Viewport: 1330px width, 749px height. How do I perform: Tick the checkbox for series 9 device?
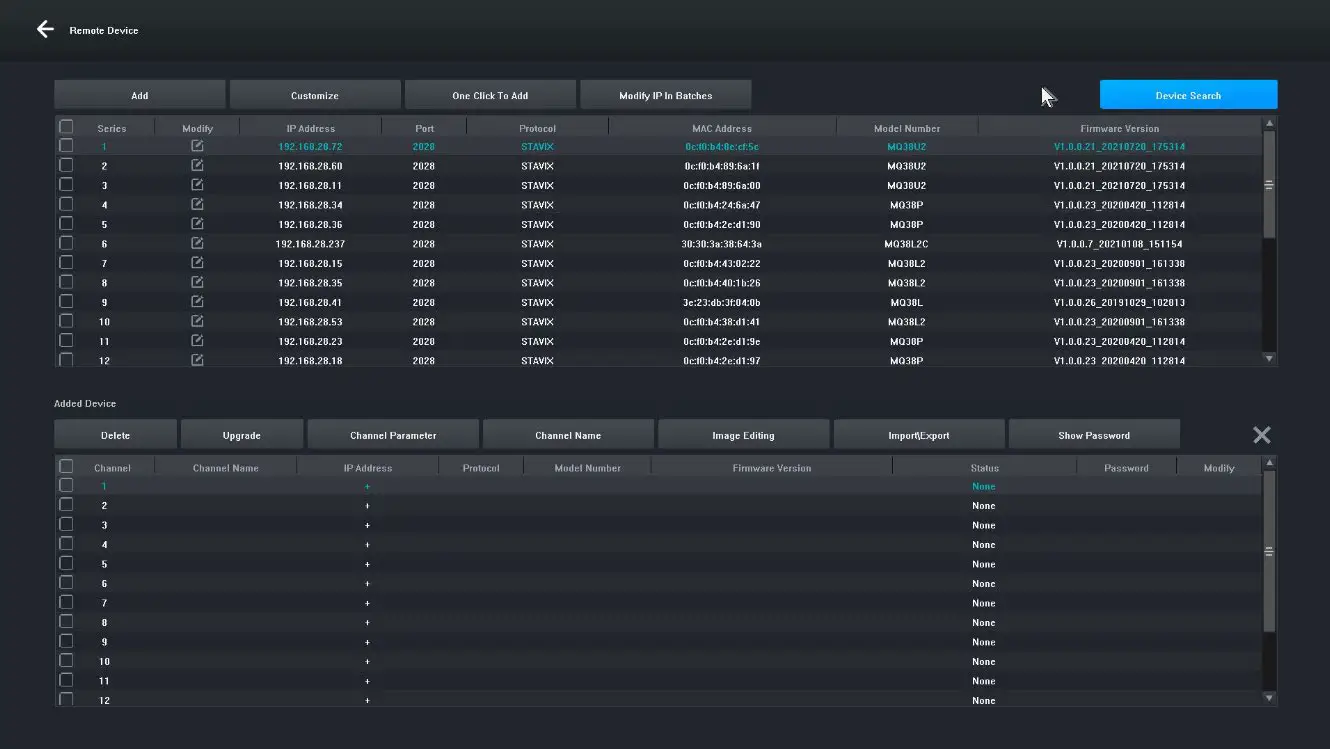(66, 302)
